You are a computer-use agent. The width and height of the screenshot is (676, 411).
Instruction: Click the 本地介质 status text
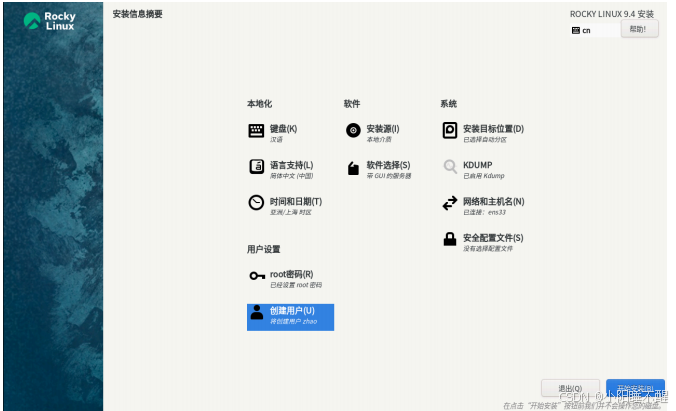point(379,139)
